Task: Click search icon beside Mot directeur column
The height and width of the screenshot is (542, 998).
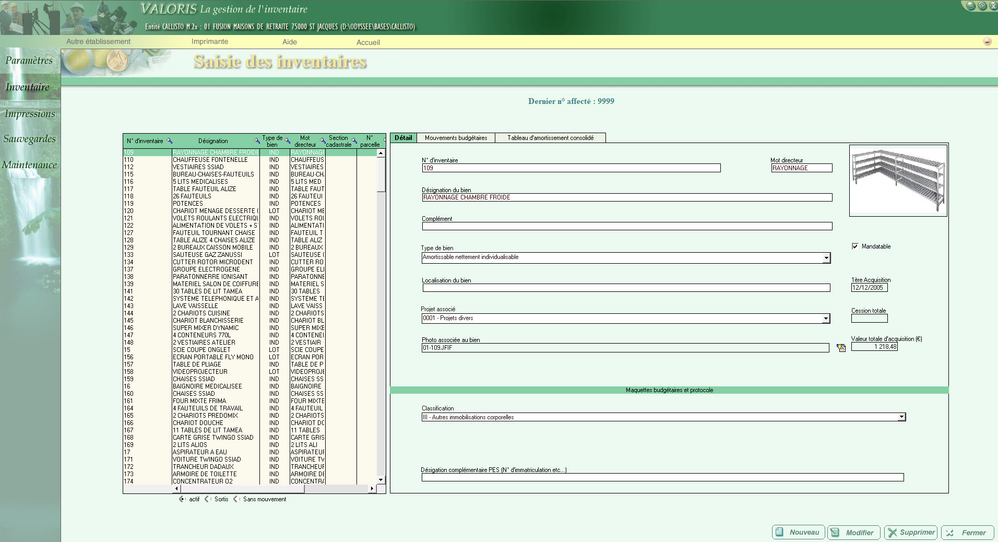Action: (x=322, y=141)
